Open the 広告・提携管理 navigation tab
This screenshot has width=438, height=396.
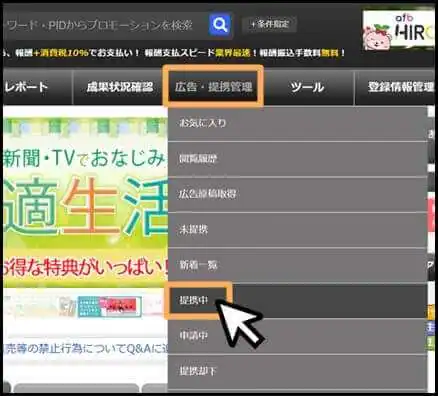[213, 86]
